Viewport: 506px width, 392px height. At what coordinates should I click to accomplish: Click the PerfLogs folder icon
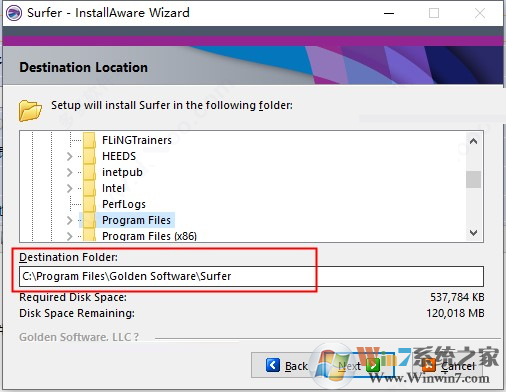89,204
